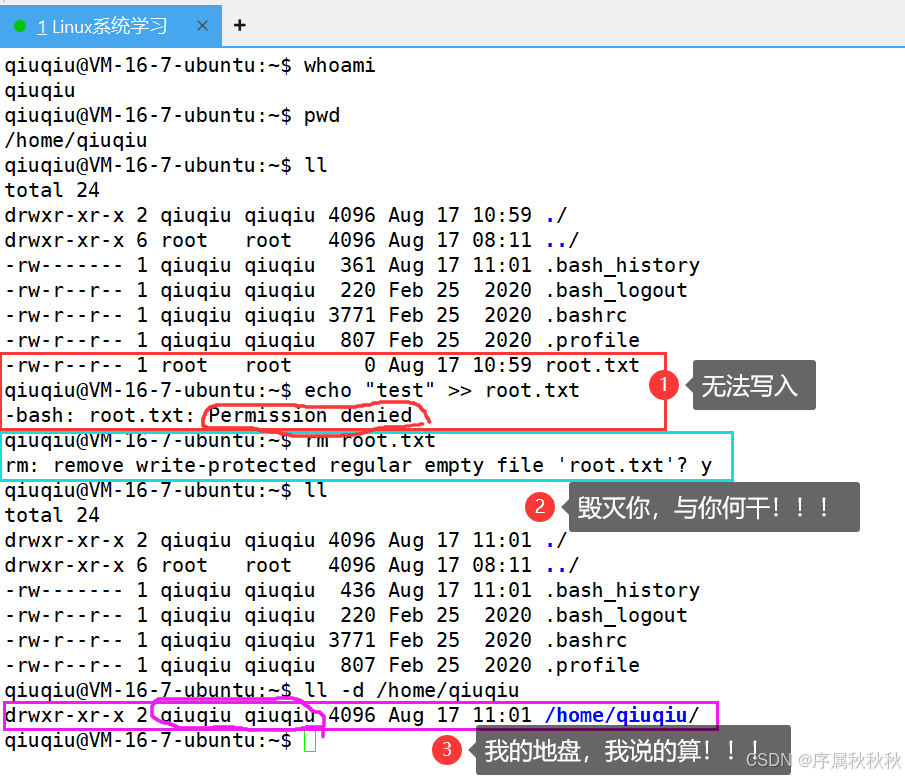The image size is (905, 776).
Task: Open a new session tab with plus button
Action: [240, 25]
